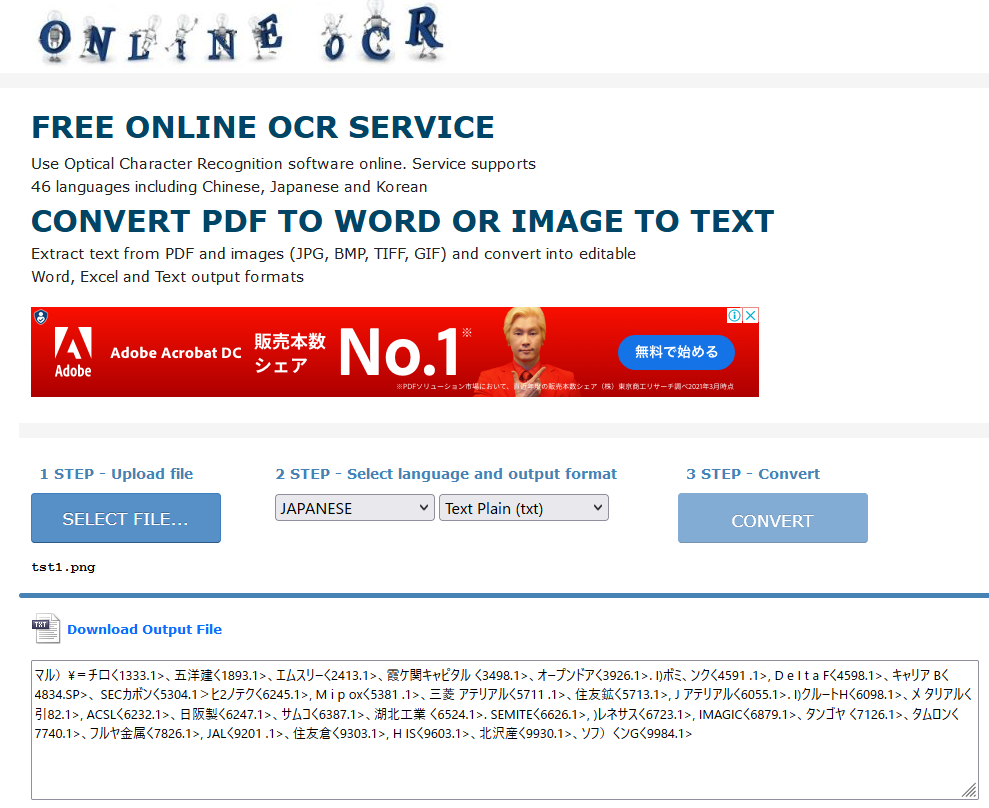Viewport: 989px width, 808px height.
Task: Click the '1 STEP - Upload file' label
Action: point(116,474)
